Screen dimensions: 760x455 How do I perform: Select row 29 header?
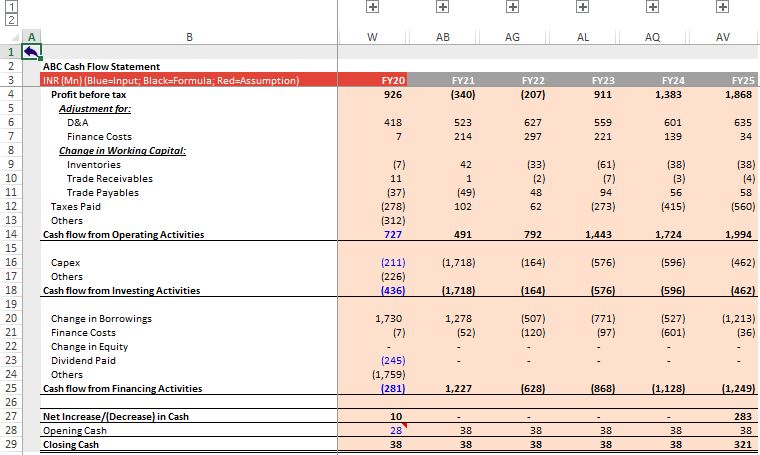click(11, 444)
